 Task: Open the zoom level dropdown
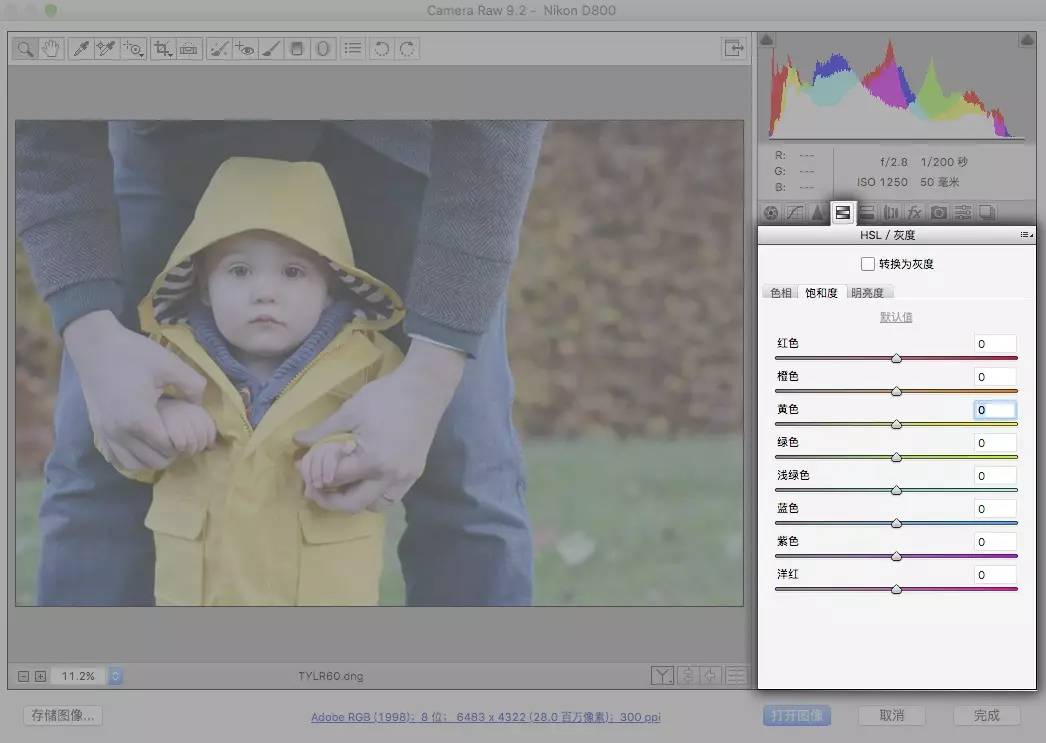[115, 676]
